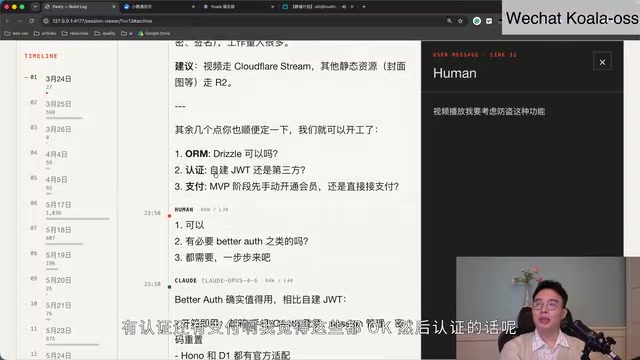This screenshot has width=640, height=360.
Task: View site information icon in address bar
Action: [46, 21]
